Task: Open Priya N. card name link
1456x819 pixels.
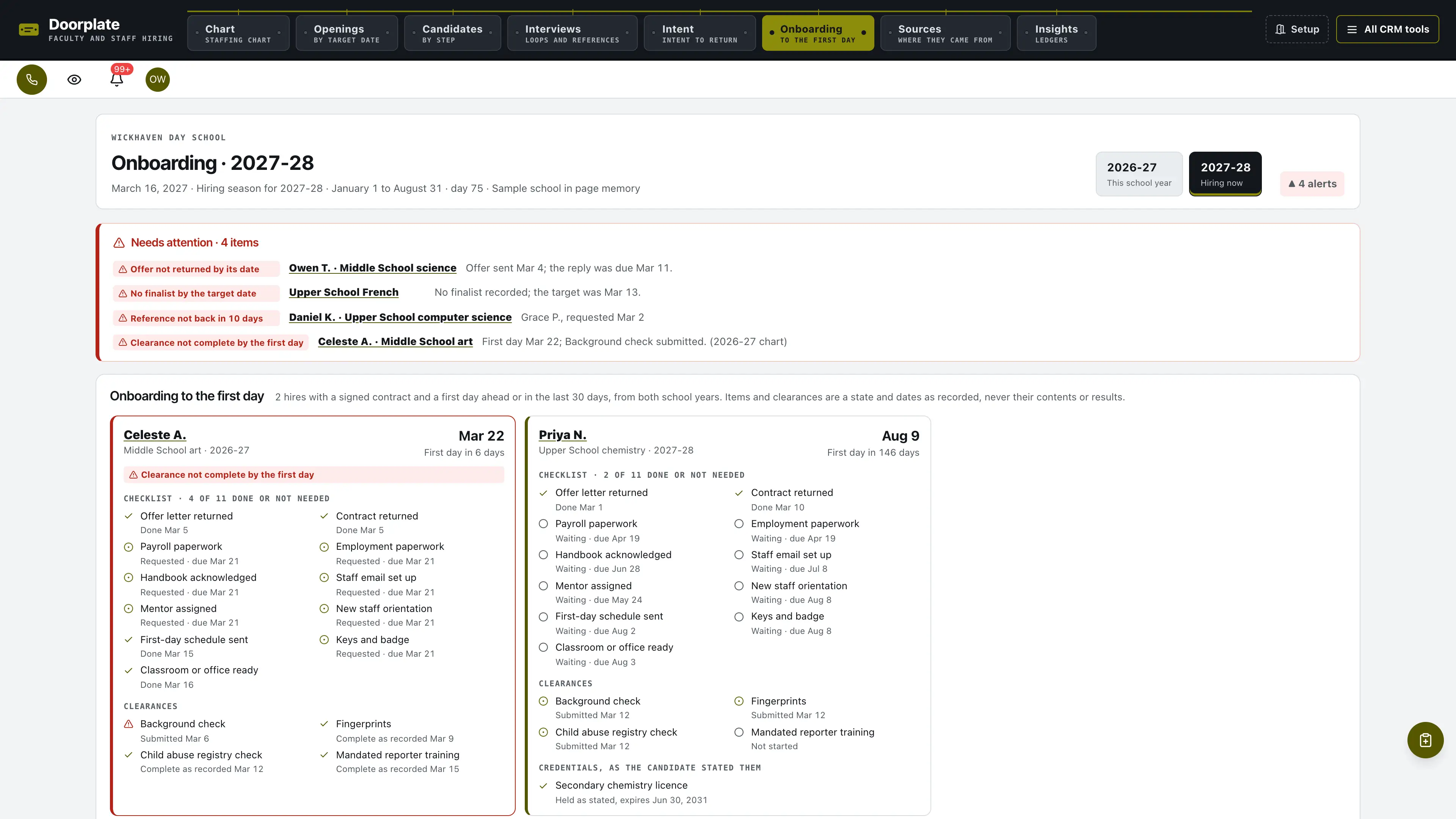Action: 562,435
